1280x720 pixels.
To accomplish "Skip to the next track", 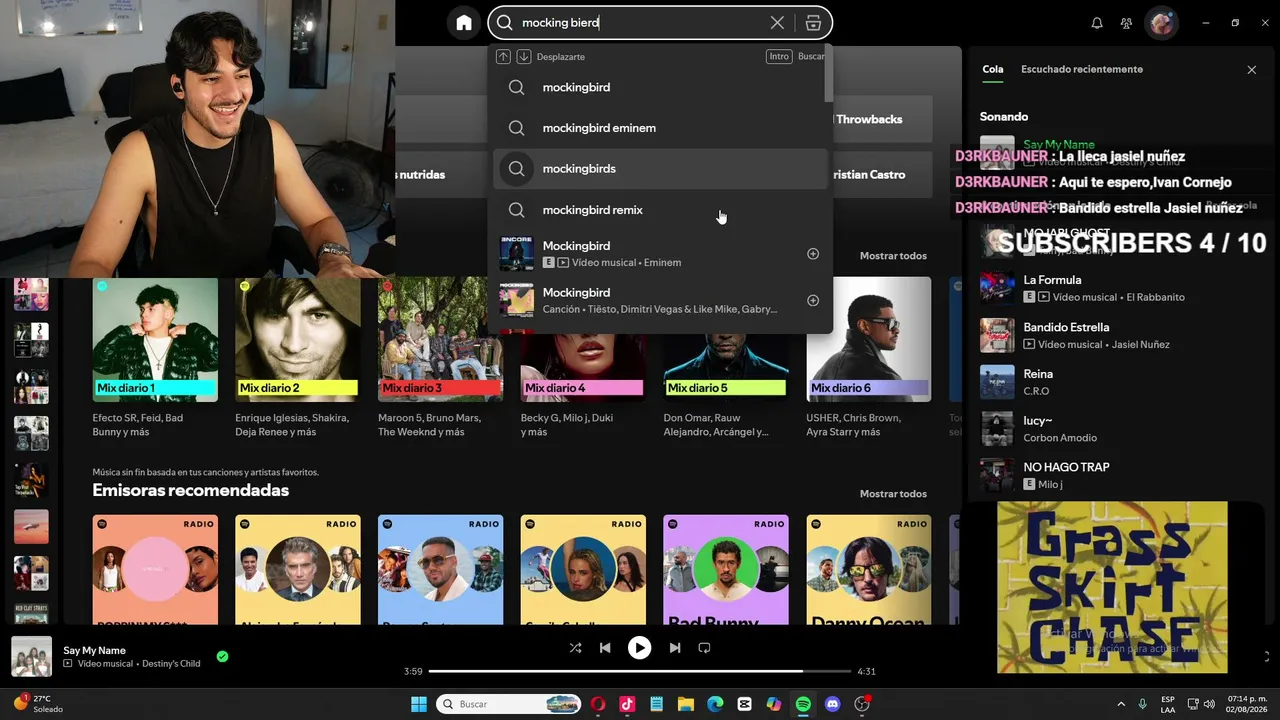I will [675, 648].
